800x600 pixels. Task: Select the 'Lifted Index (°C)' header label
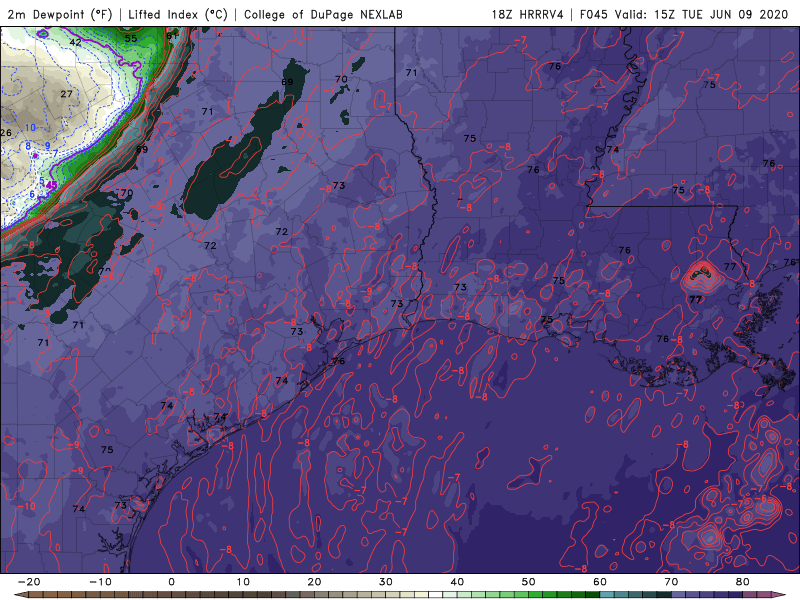pyautogui.click(x=178, y=14)
